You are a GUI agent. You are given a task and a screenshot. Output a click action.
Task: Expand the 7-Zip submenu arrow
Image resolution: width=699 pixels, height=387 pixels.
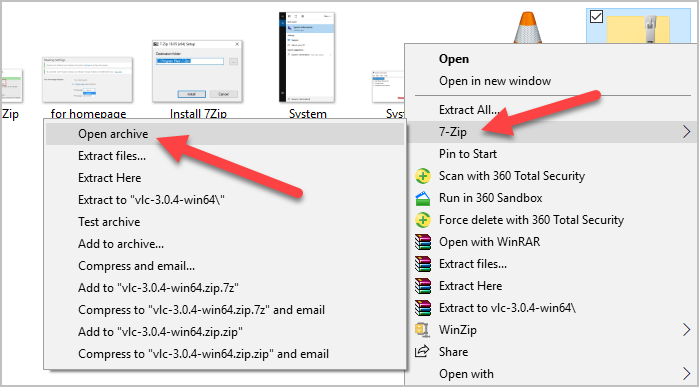(686, 132)
